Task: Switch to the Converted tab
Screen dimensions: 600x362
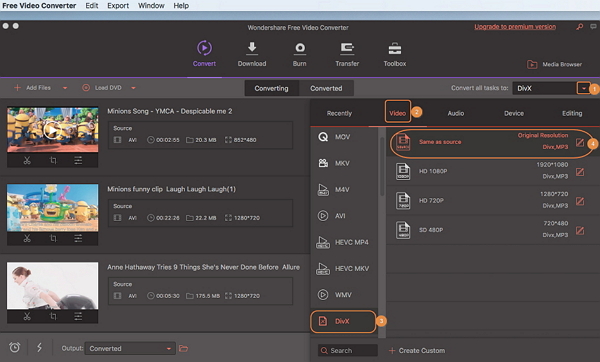Action: pos(326,88)
